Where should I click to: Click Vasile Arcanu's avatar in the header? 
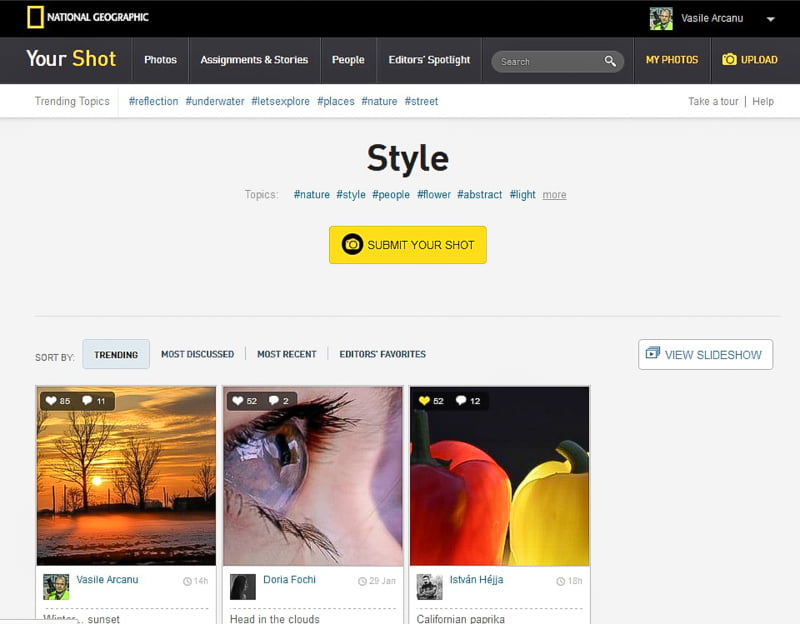[x=661, y=19]
